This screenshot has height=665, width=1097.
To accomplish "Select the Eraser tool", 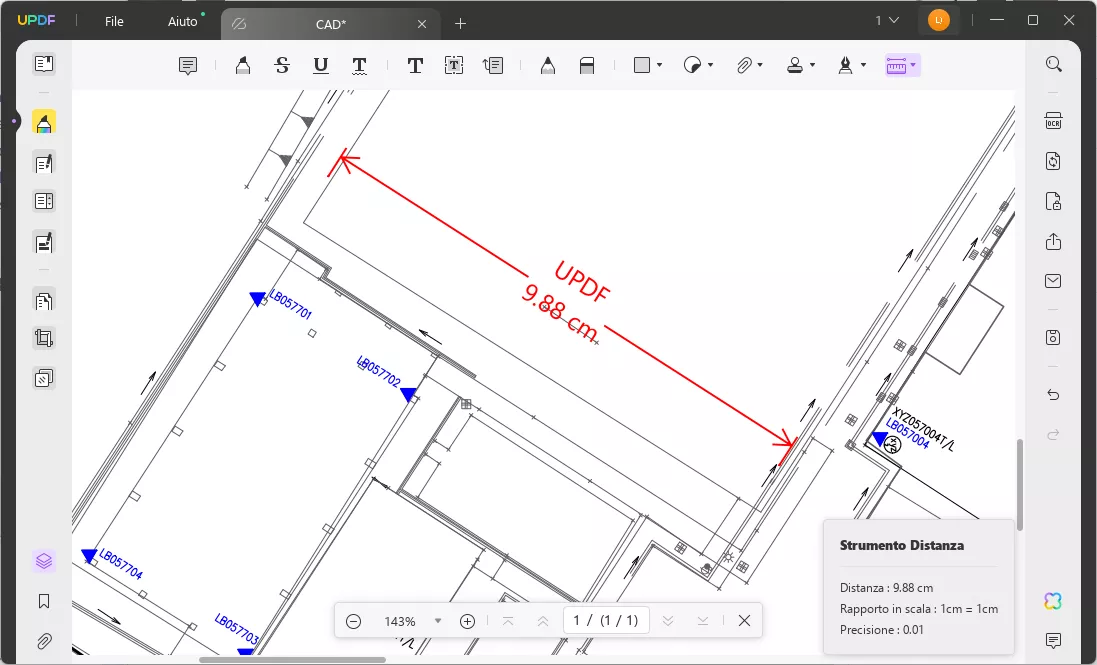I will point(587,66).
